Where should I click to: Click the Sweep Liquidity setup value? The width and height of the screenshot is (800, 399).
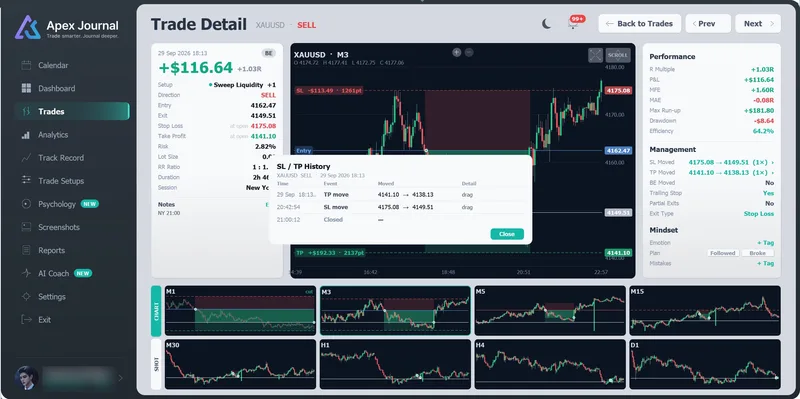(x=238, y=85)
